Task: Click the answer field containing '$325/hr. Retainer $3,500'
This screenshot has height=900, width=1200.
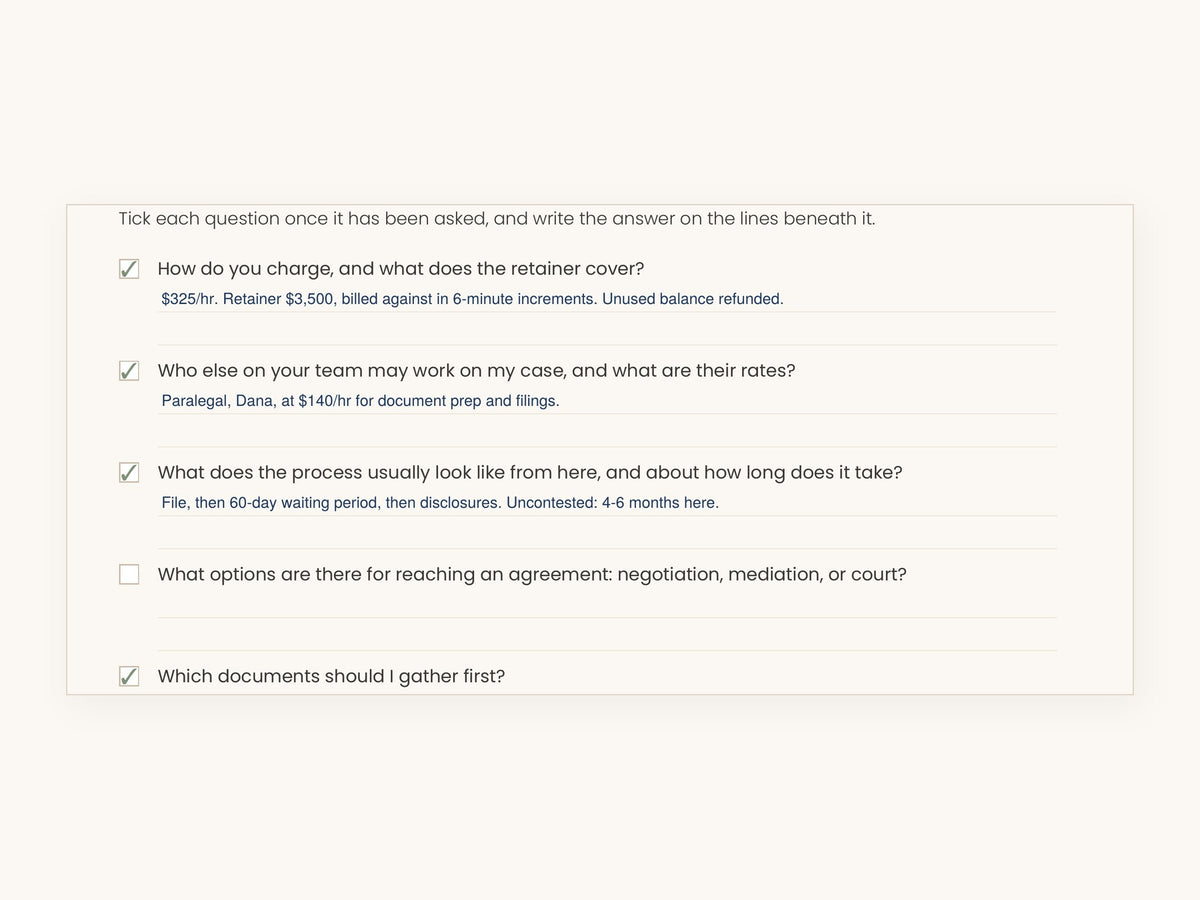Action: [607, 299]
